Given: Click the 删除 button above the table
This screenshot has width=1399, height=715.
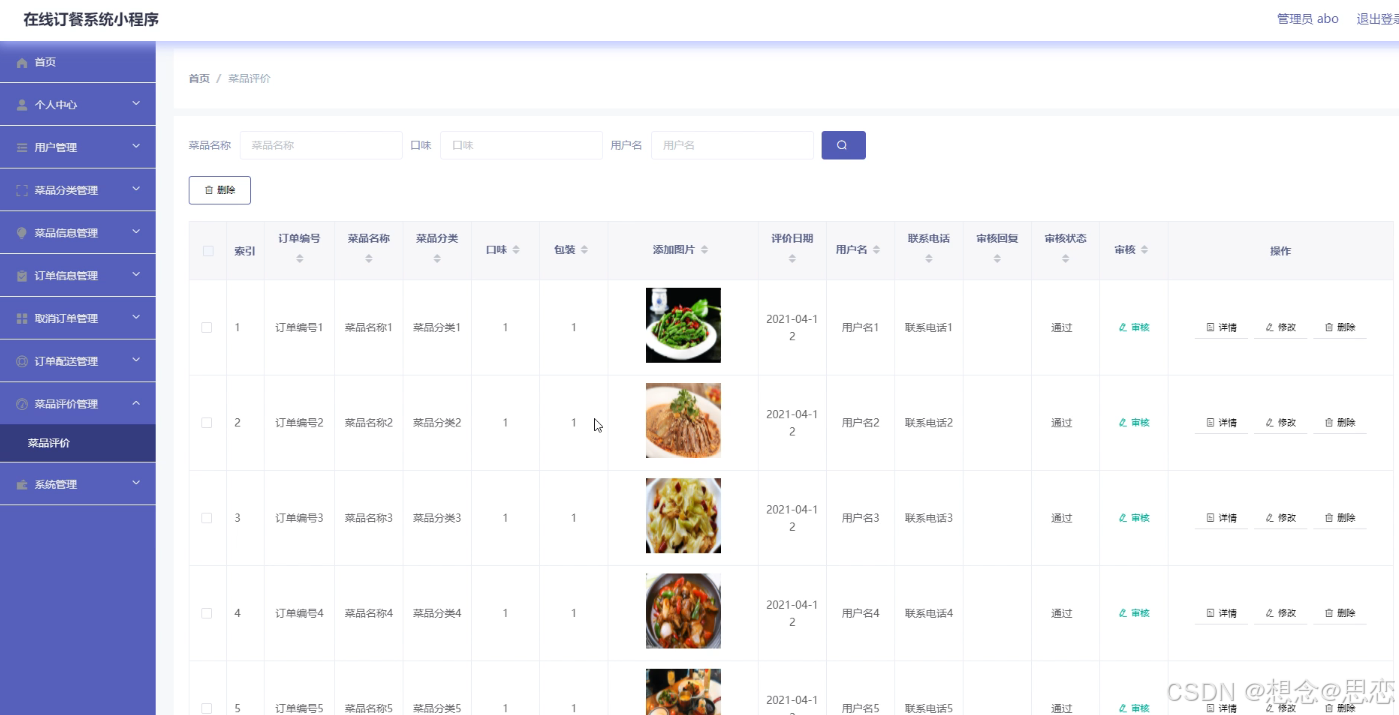Looking at the screenshot, I should [220, 190].
